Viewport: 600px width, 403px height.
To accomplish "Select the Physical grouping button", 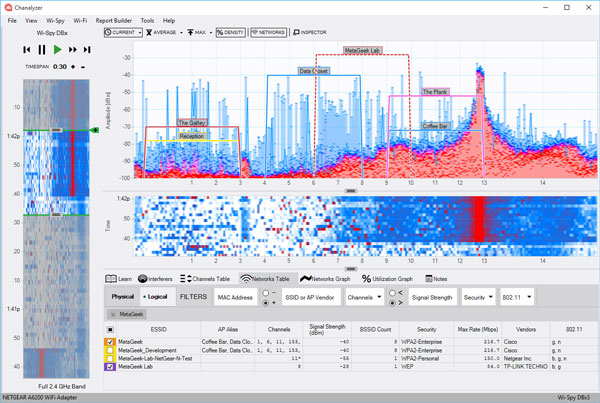I will pyautogui.click(x=122, y=297).
